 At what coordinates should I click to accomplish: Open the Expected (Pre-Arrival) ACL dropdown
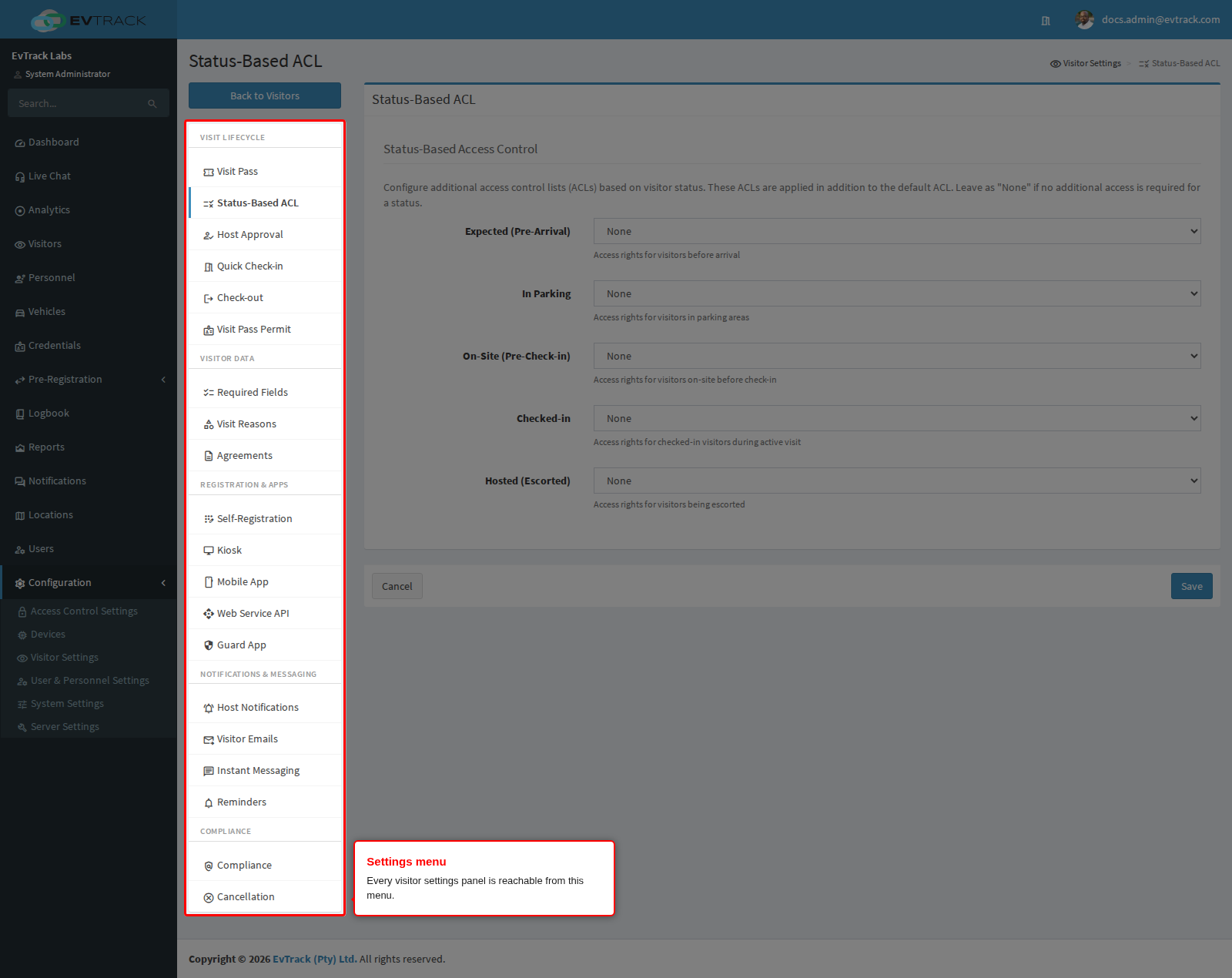tap(897, 231)
